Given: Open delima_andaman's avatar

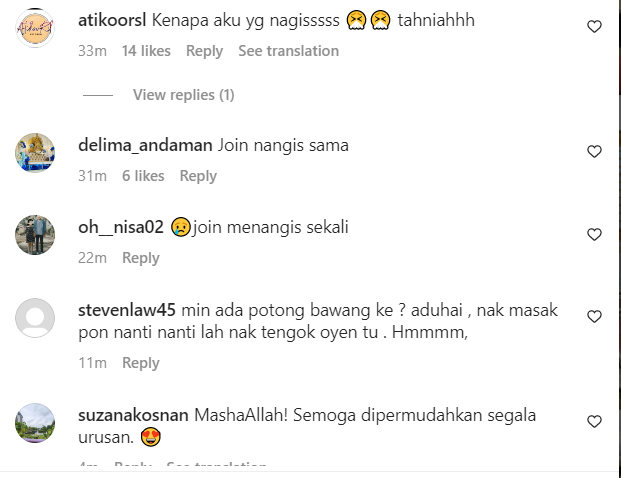Looking at the screenshot, I should (35, 152).
